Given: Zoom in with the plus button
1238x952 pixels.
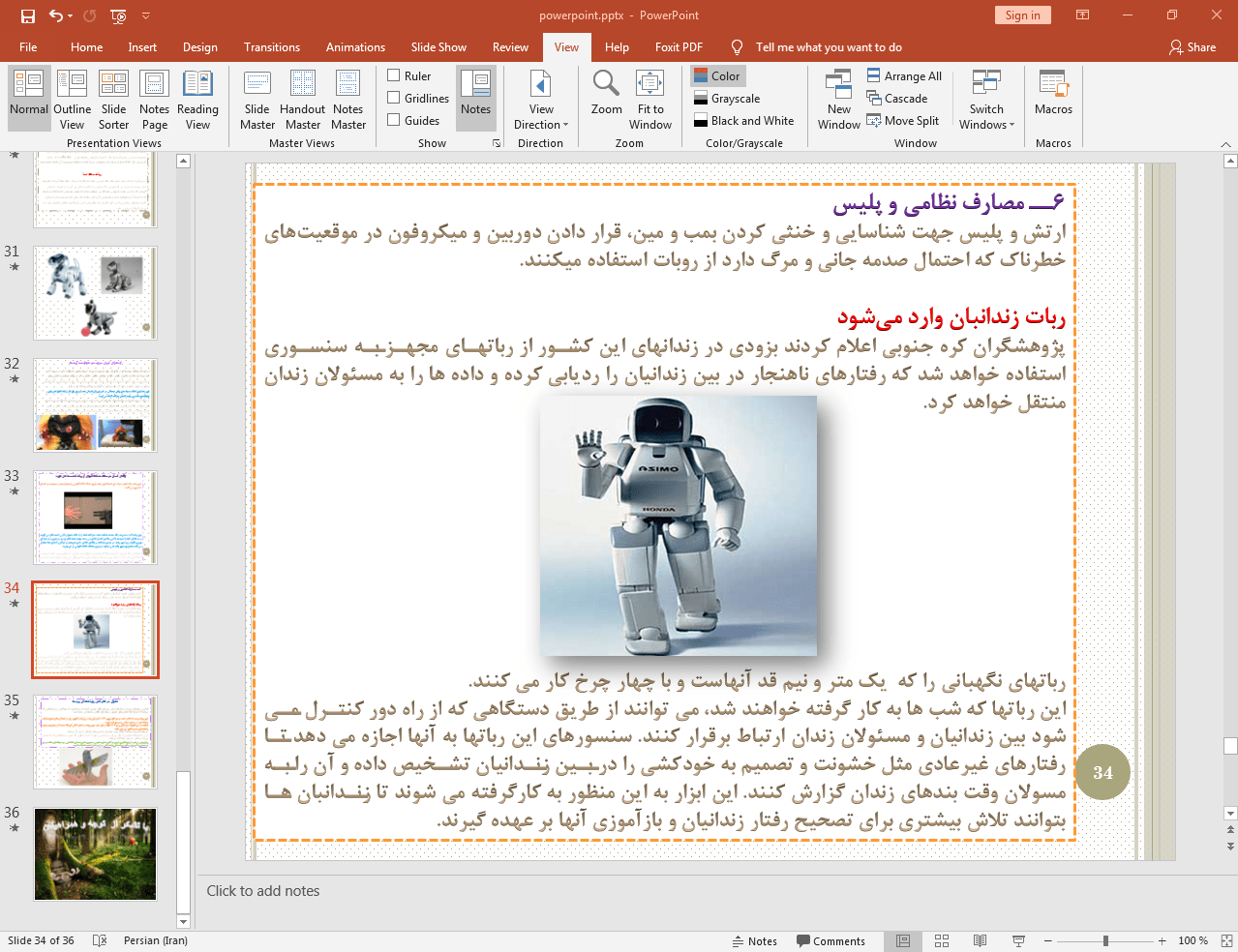Looking at the screenshot, I should [1162, 941].
